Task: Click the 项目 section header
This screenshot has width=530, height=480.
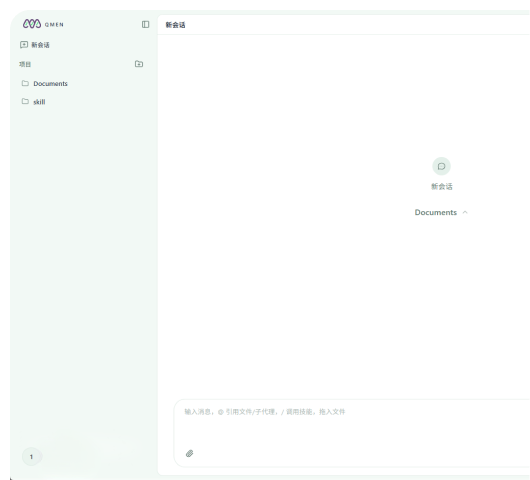Action: pos(25,64)
